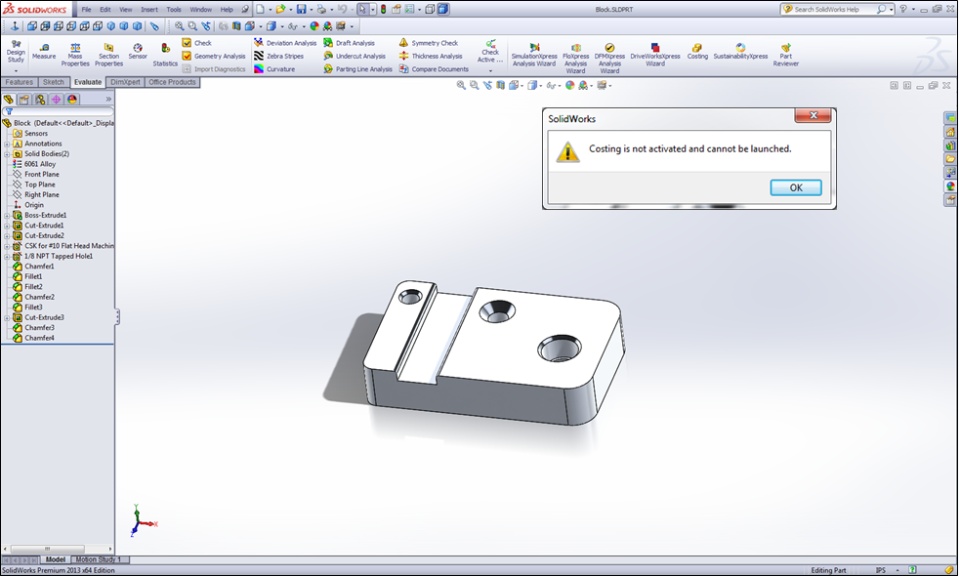
Task: Open Compare Documents
Action: [x=433, y=69]
